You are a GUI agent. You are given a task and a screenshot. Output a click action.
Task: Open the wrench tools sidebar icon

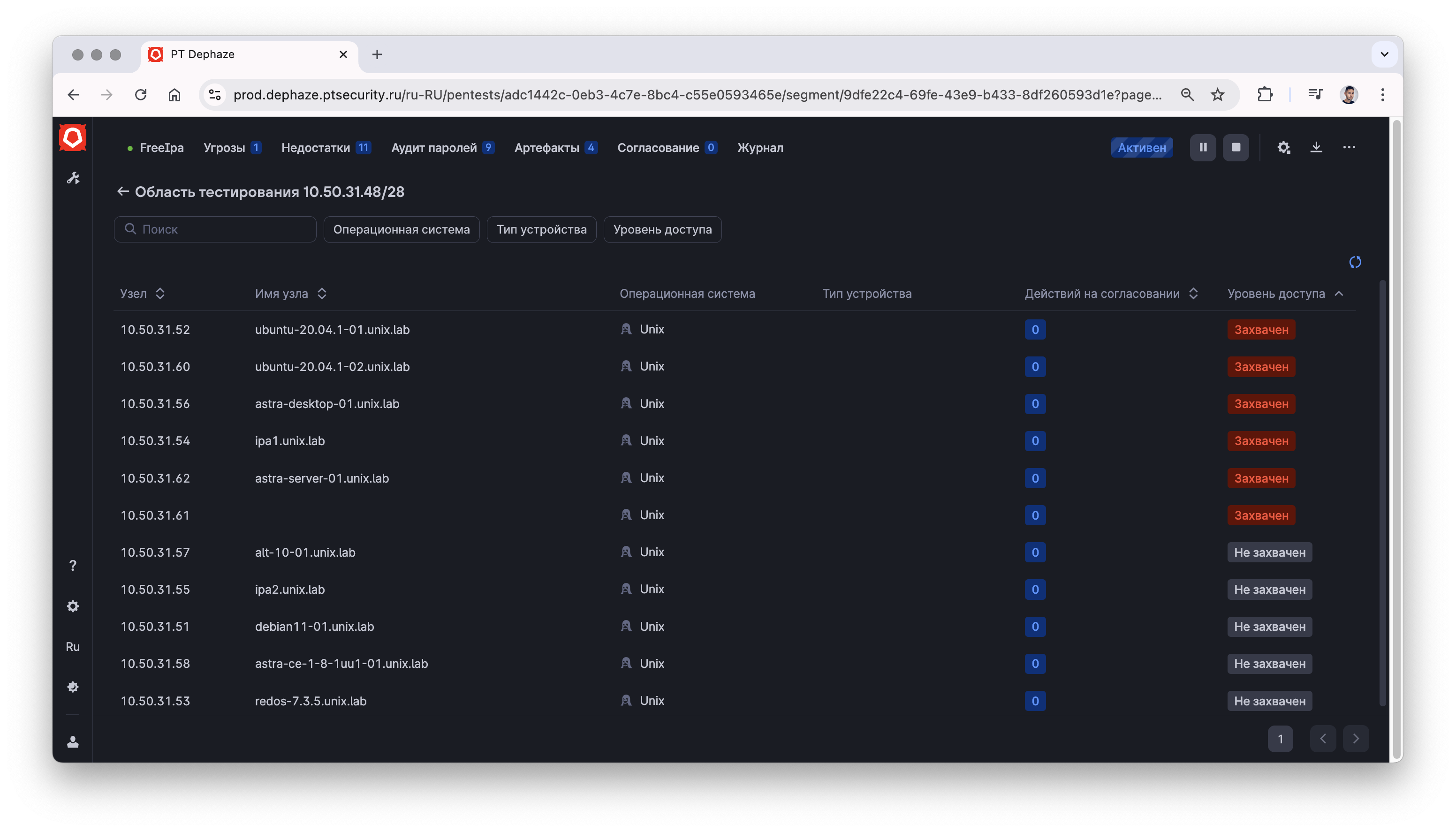coord(73,178)
